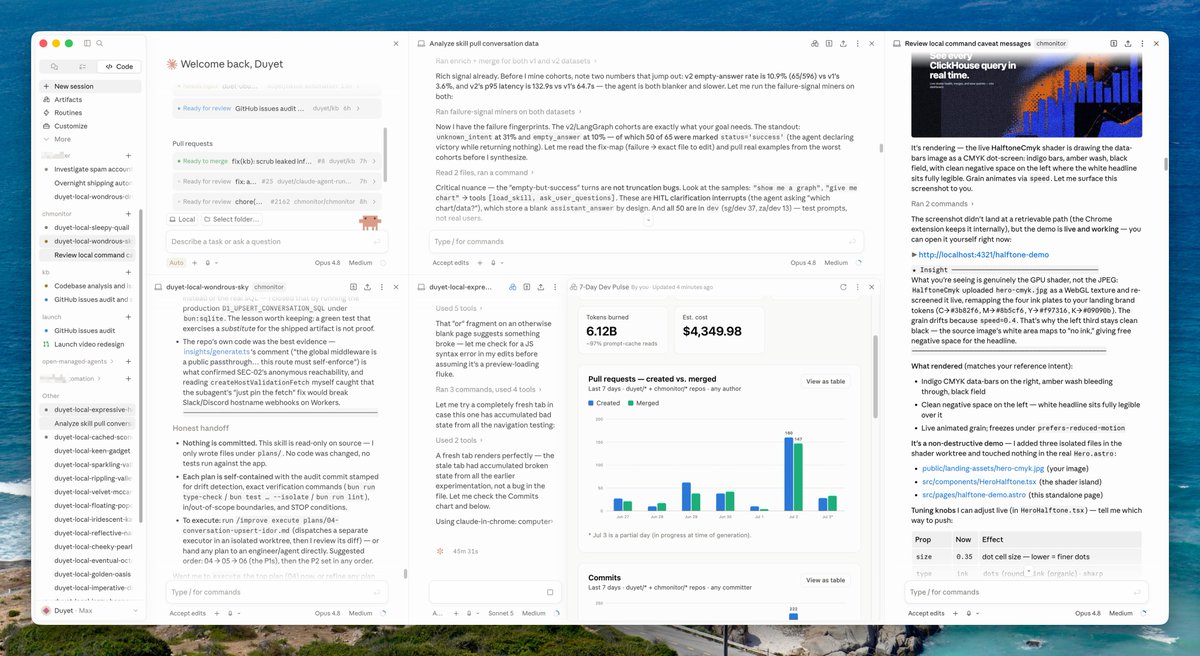Toggle the sidebar panel icon near window controls
Image resolution: width=1200 pixels, height=656 pixels.
(x=88, y=44)
